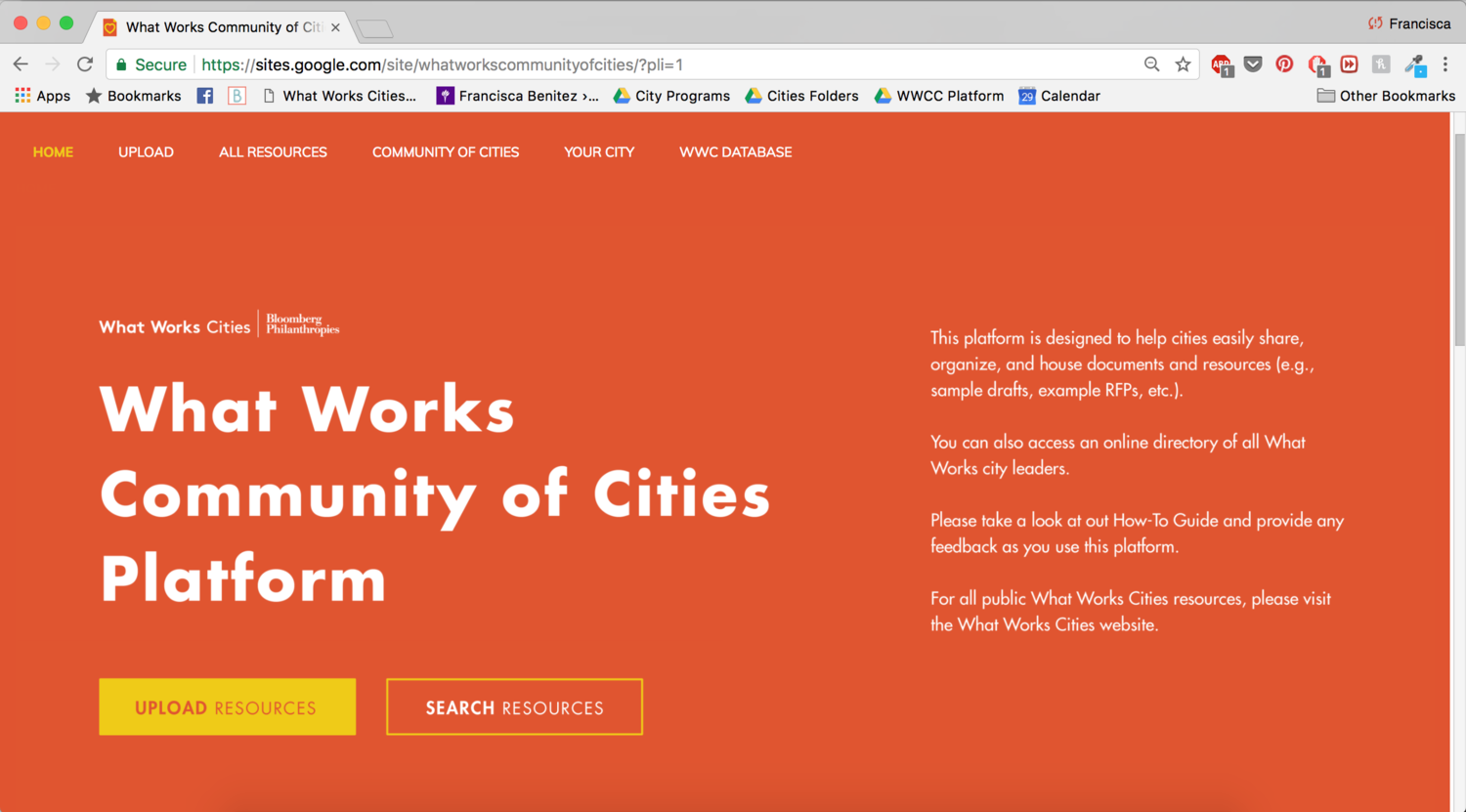Open ALL RESOURCES in the navigation
This screenshot has height=812, width=1466.
pos(273,152)
